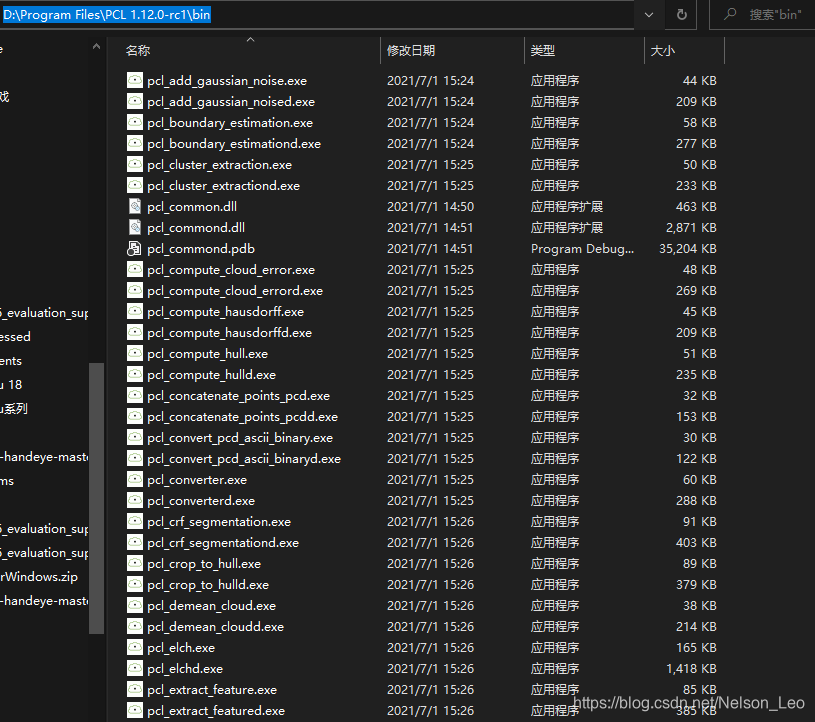Click the navigation pane scrollbar thumb
Viewport: 815px width, 722px height.
[x=96, y=498]
